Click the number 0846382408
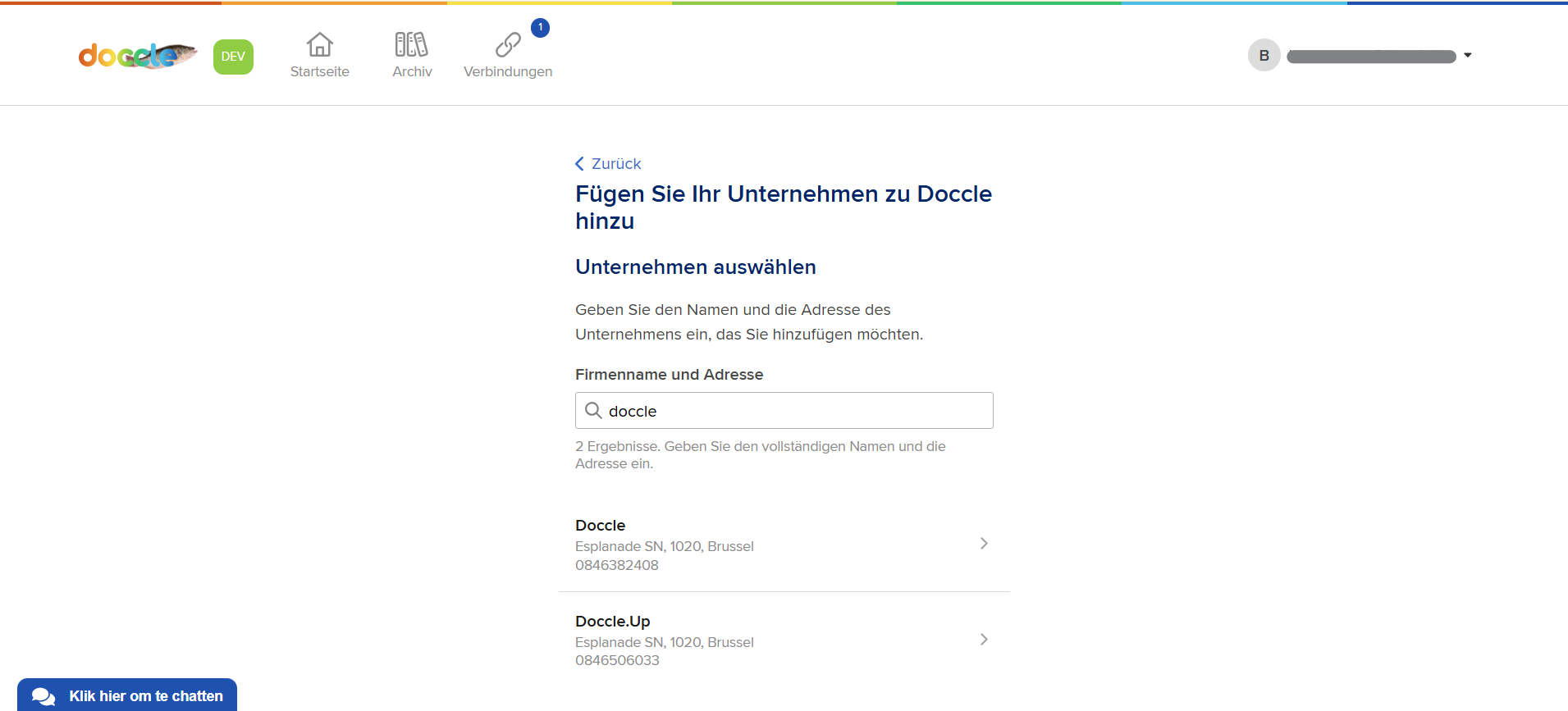The height and width of the screenshot is (711, 1568). click(617, 565)
